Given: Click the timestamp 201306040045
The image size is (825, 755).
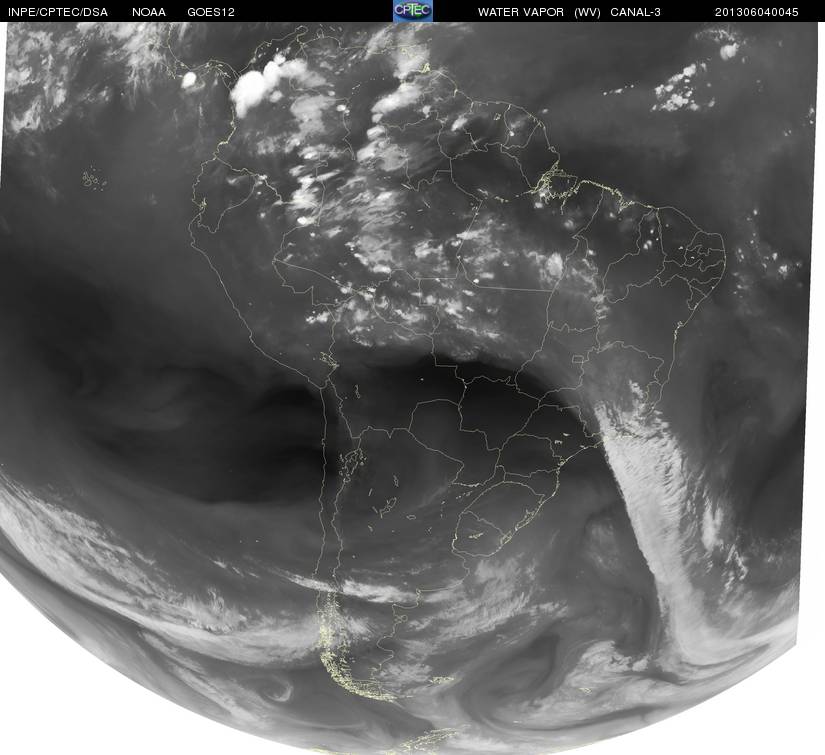Looking at the screenshot, I should click(757, 12).
